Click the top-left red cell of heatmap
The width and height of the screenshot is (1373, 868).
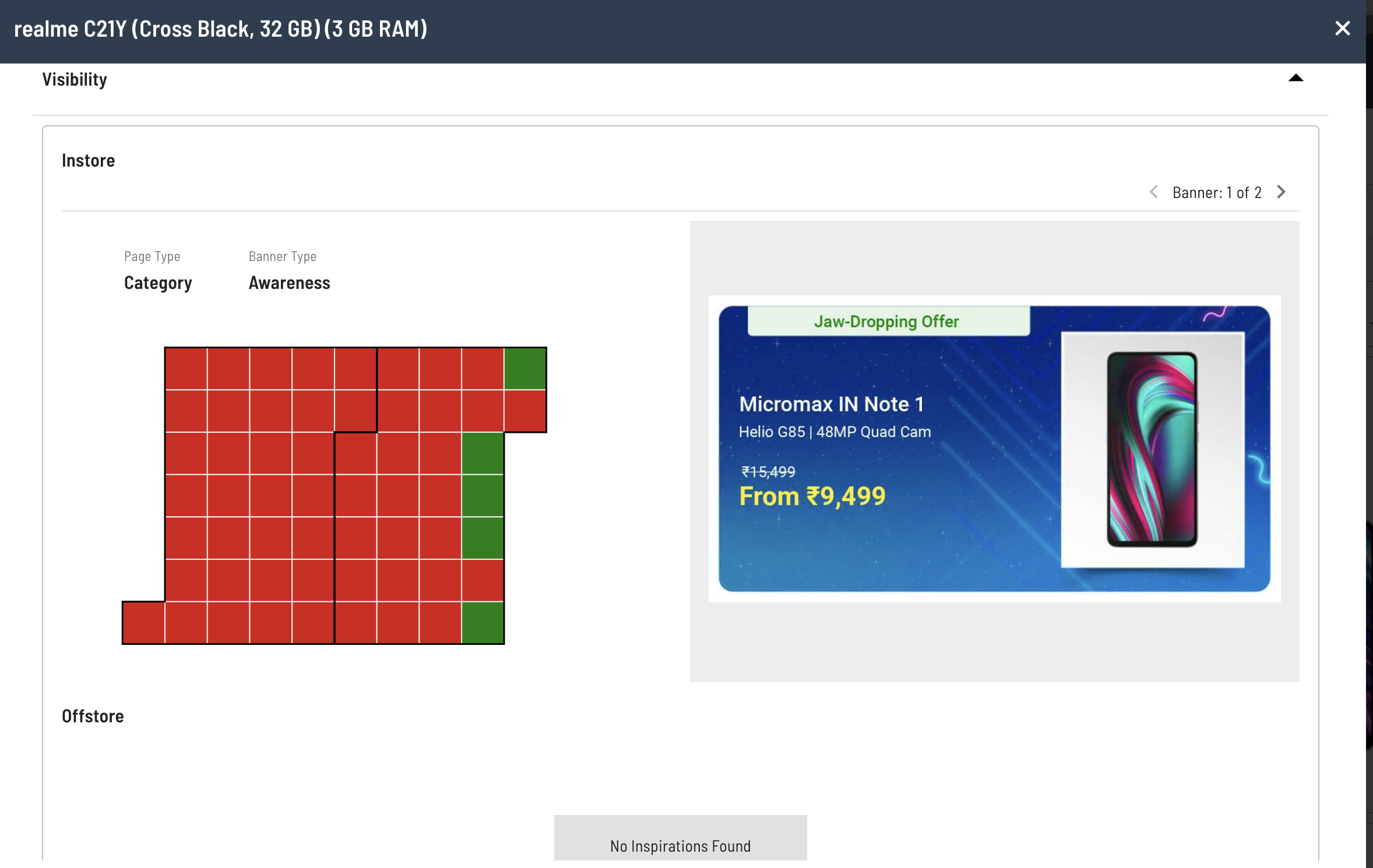(186, 369)
